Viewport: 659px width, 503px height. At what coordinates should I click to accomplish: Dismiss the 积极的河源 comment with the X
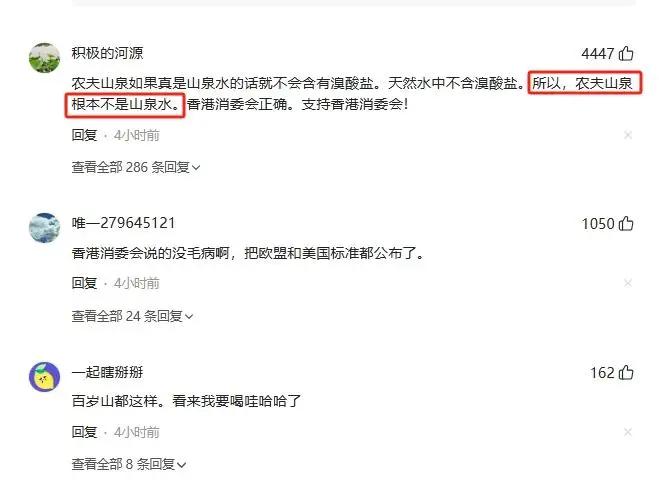coord(628,135)
